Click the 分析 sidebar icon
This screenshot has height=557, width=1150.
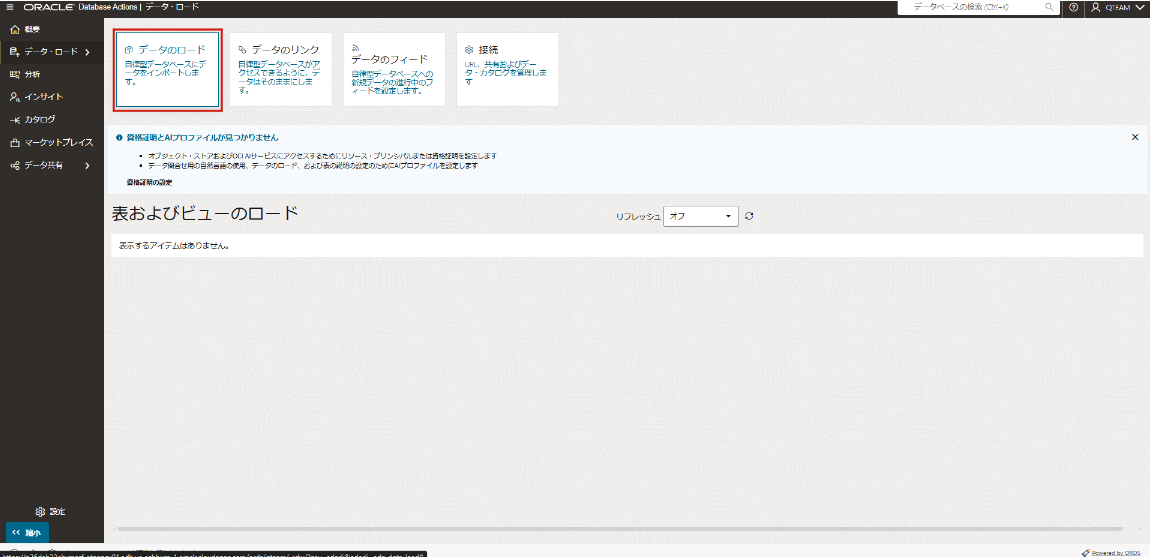(15, 74)
